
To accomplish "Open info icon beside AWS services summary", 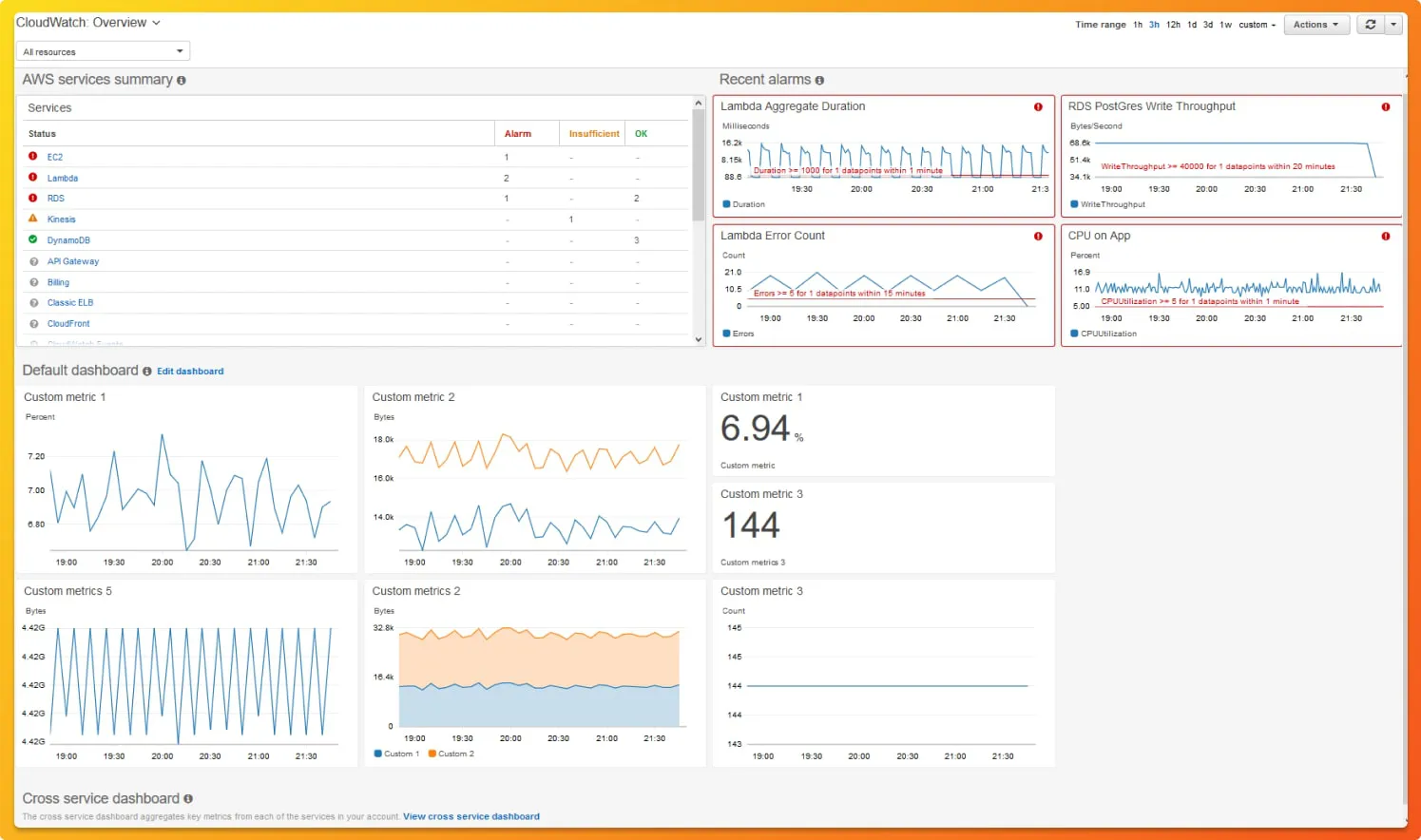I will (182, 81).
